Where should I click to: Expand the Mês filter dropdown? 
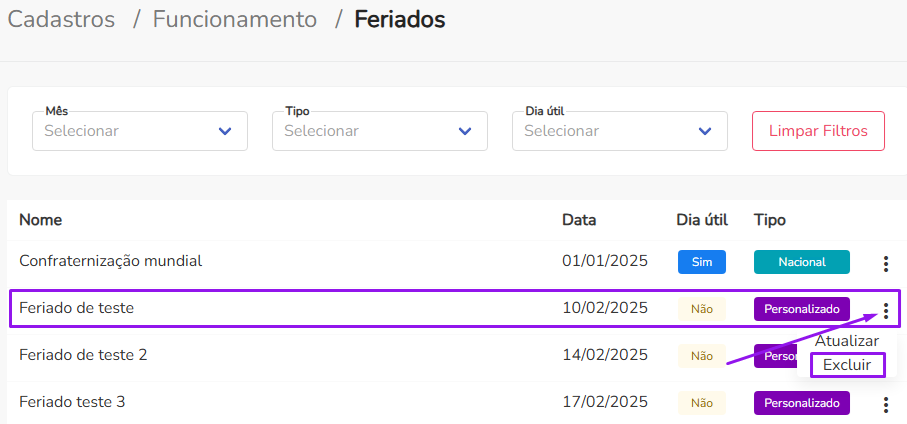pos(140,131)
